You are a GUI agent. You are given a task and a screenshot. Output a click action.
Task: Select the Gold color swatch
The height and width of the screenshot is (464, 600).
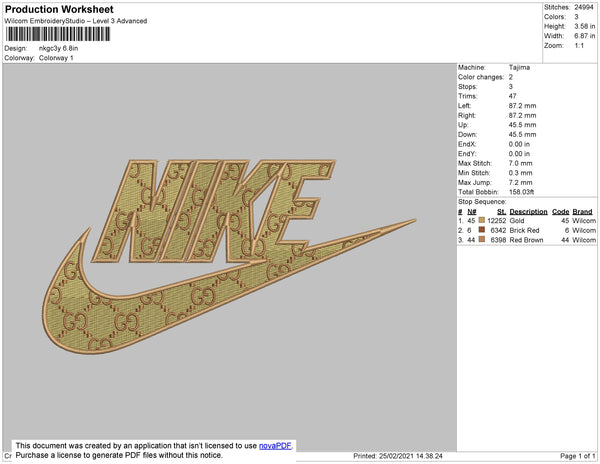(x=482, y=221)
